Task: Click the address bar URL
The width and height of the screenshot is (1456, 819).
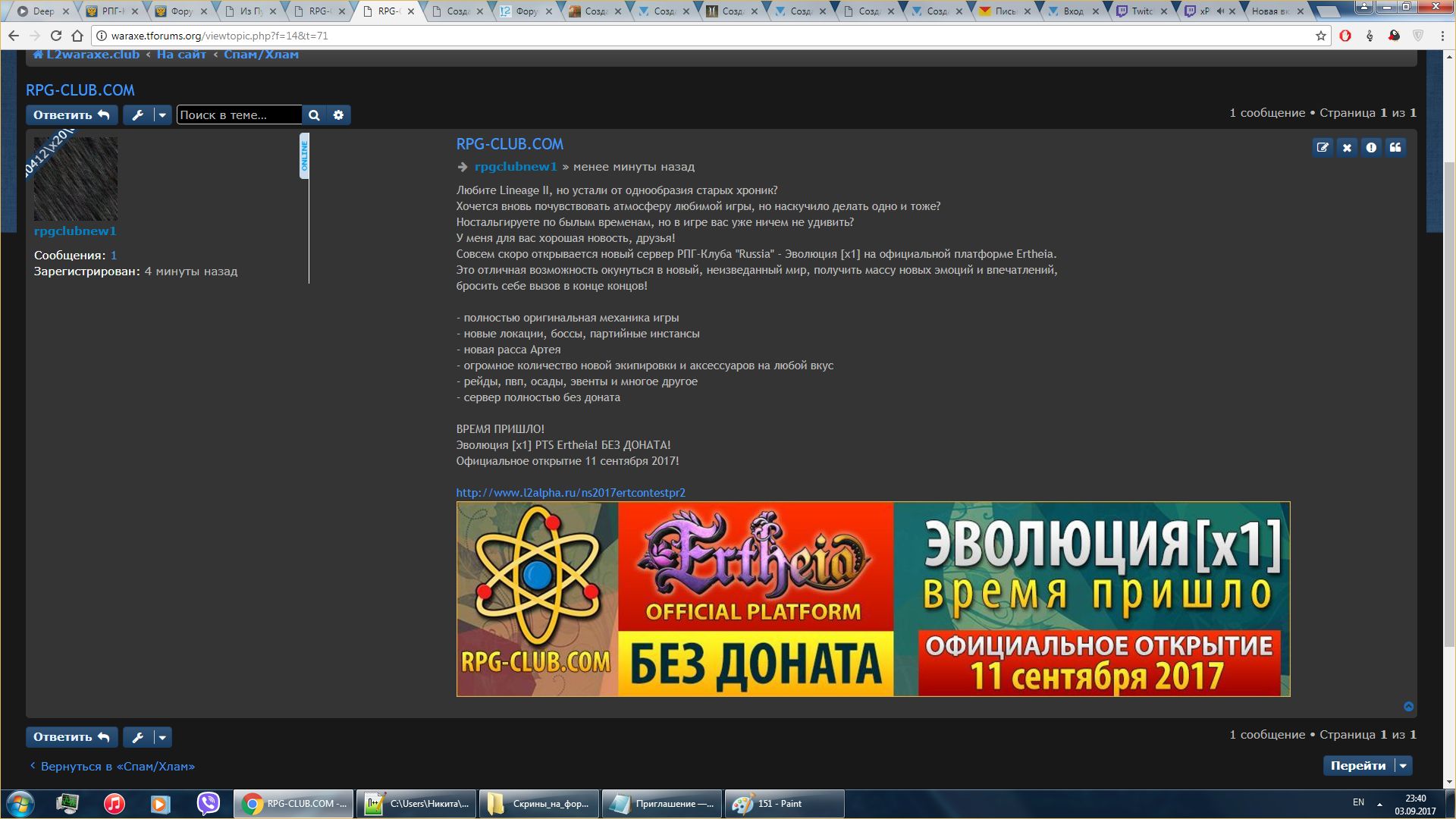Action: pos(220,36)
